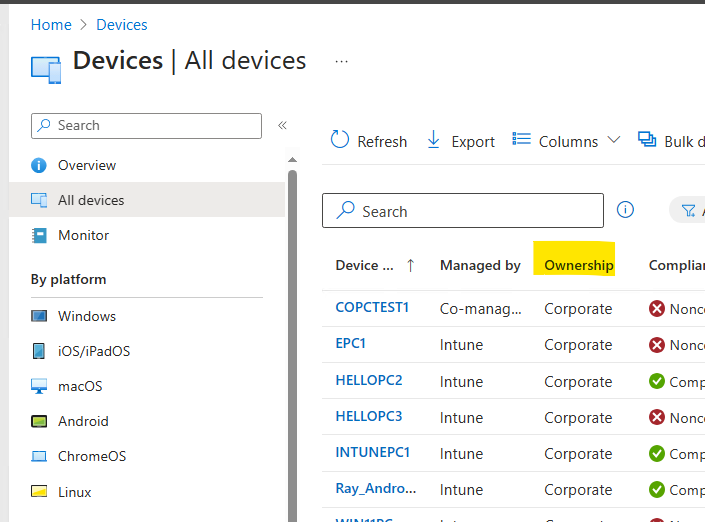Click the Add filter funnel button

(688, 210)
